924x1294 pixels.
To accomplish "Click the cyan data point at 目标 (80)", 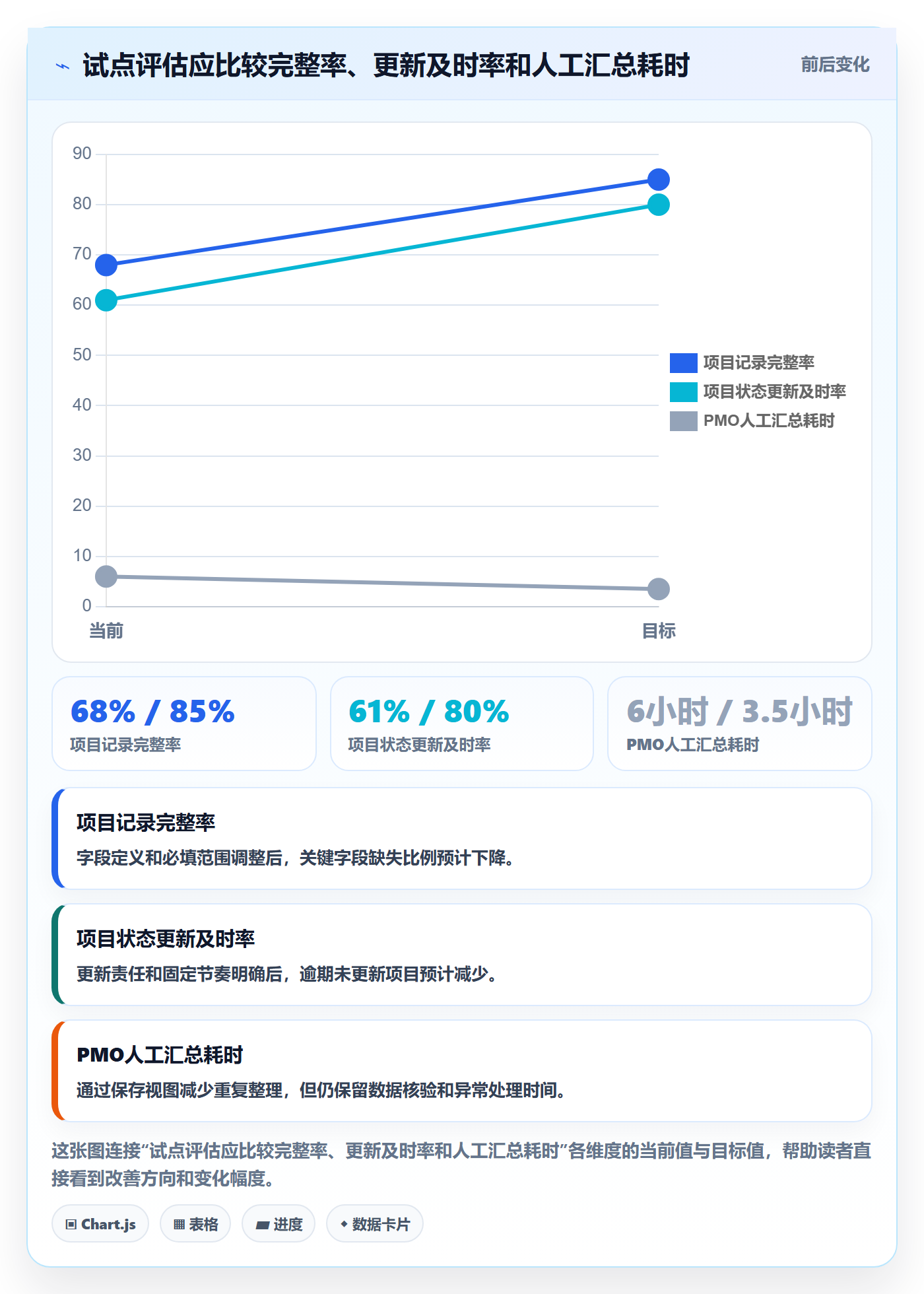I will (659, 205).
